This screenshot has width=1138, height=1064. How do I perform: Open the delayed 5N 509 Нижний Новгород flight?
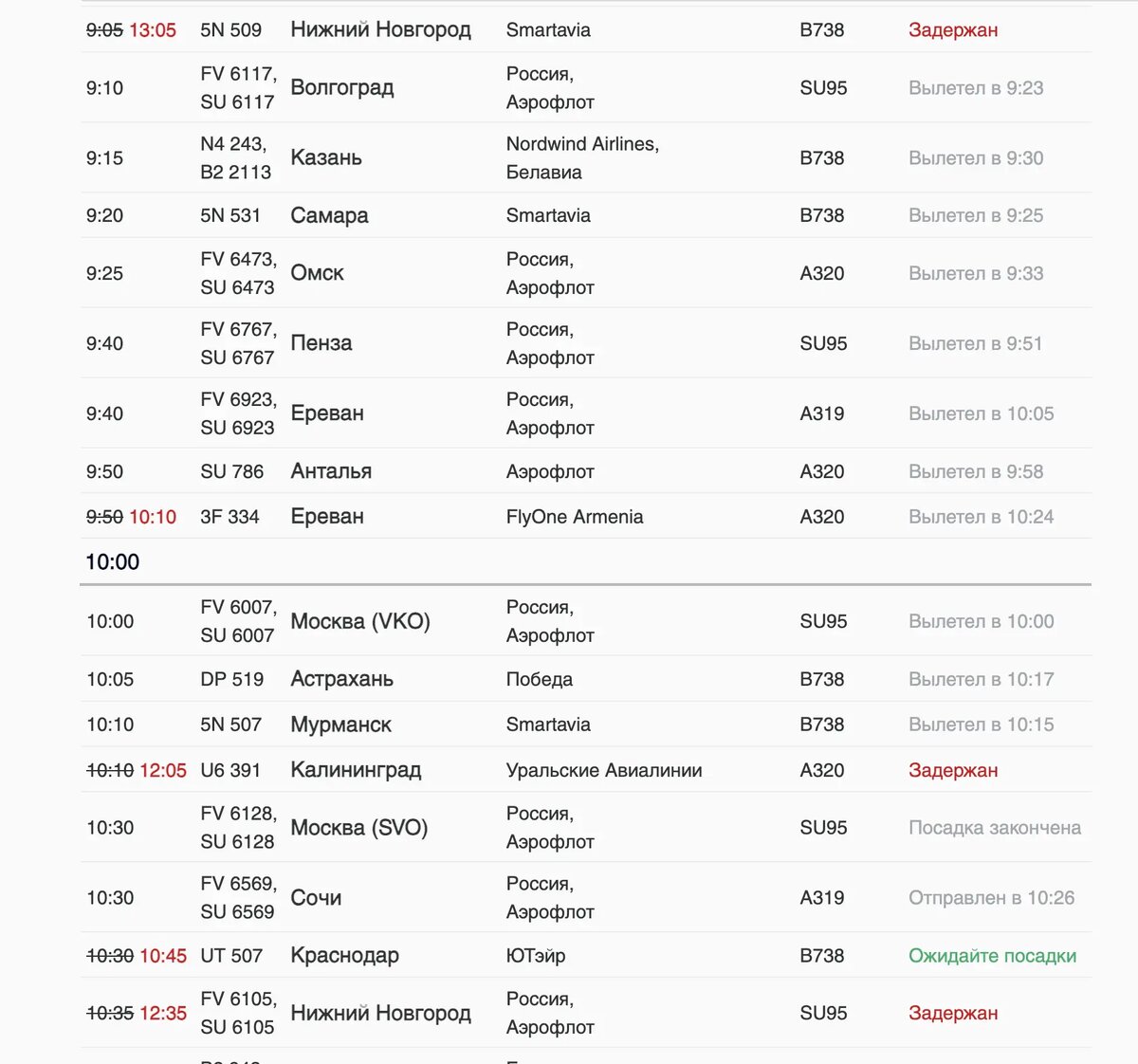pyautogui.click(x=586, y=29)
